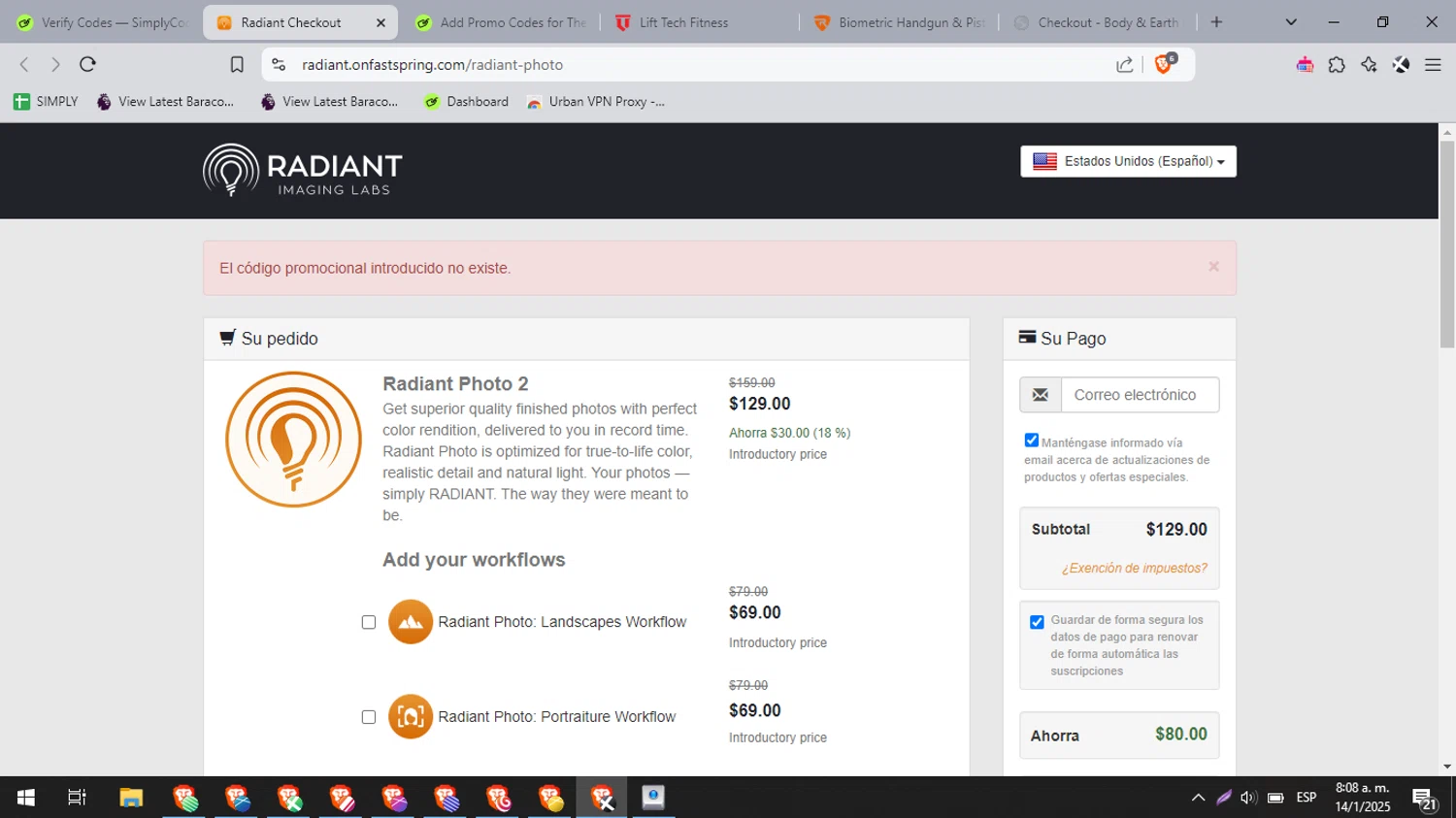The width and height of the screenshot is (1456, 818).
Task: Click the $129.00 subtotal amount
Action: coord(1176,530)
